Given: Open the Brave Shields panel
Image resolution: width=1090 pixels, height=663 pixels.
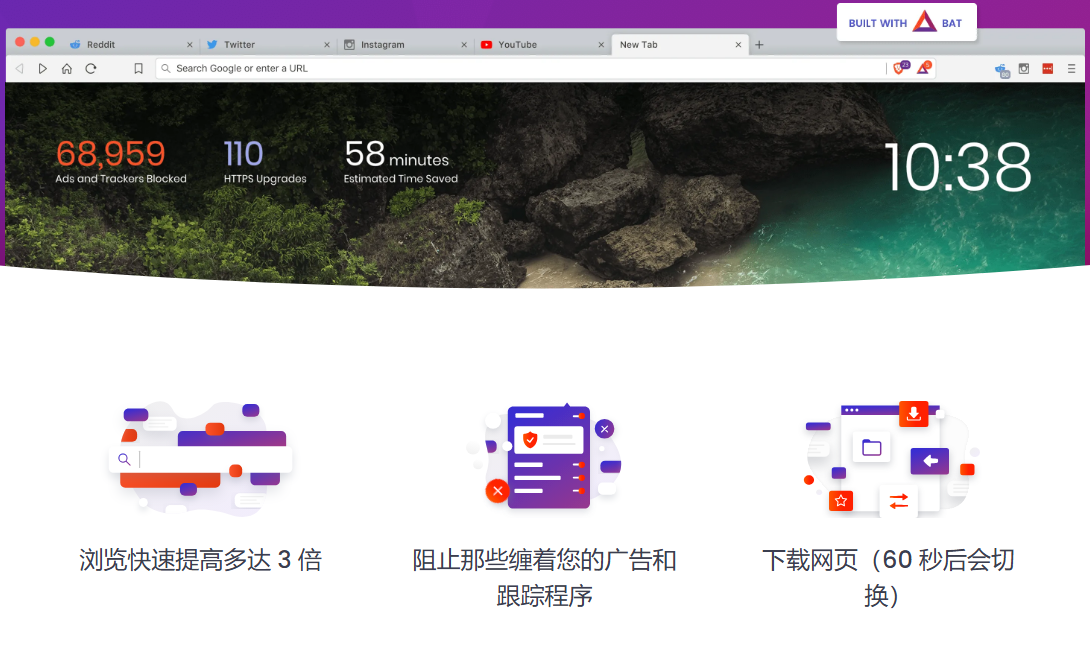Looking at the screenshot, I should click(897, 68).
